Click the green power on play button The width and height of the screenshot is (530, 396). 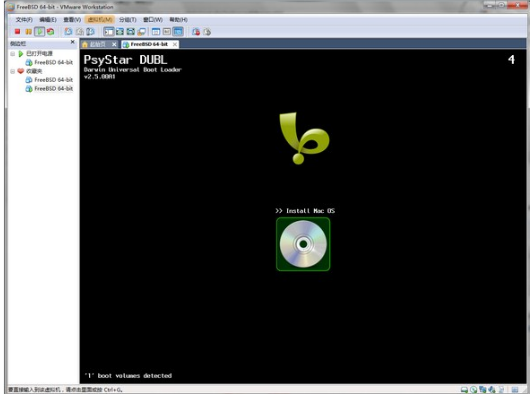(x=40, y=32)
